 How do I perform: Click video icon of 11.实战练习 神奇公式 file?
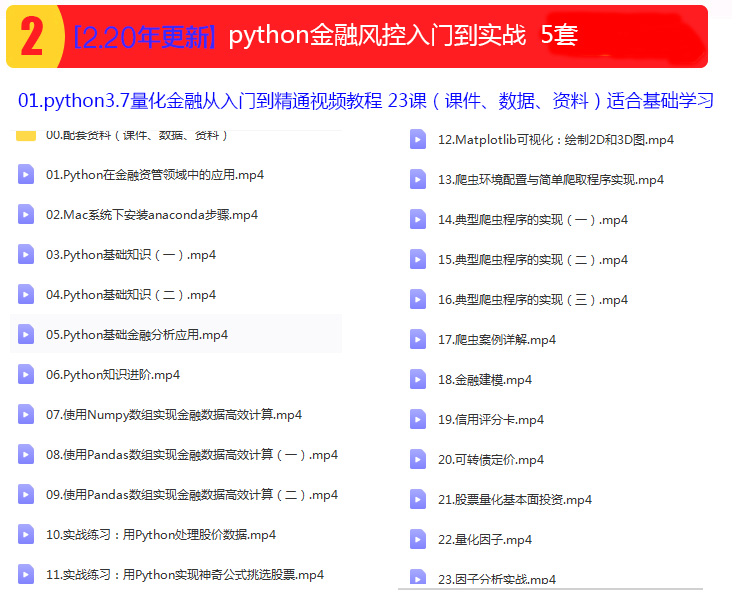[26, 574]
